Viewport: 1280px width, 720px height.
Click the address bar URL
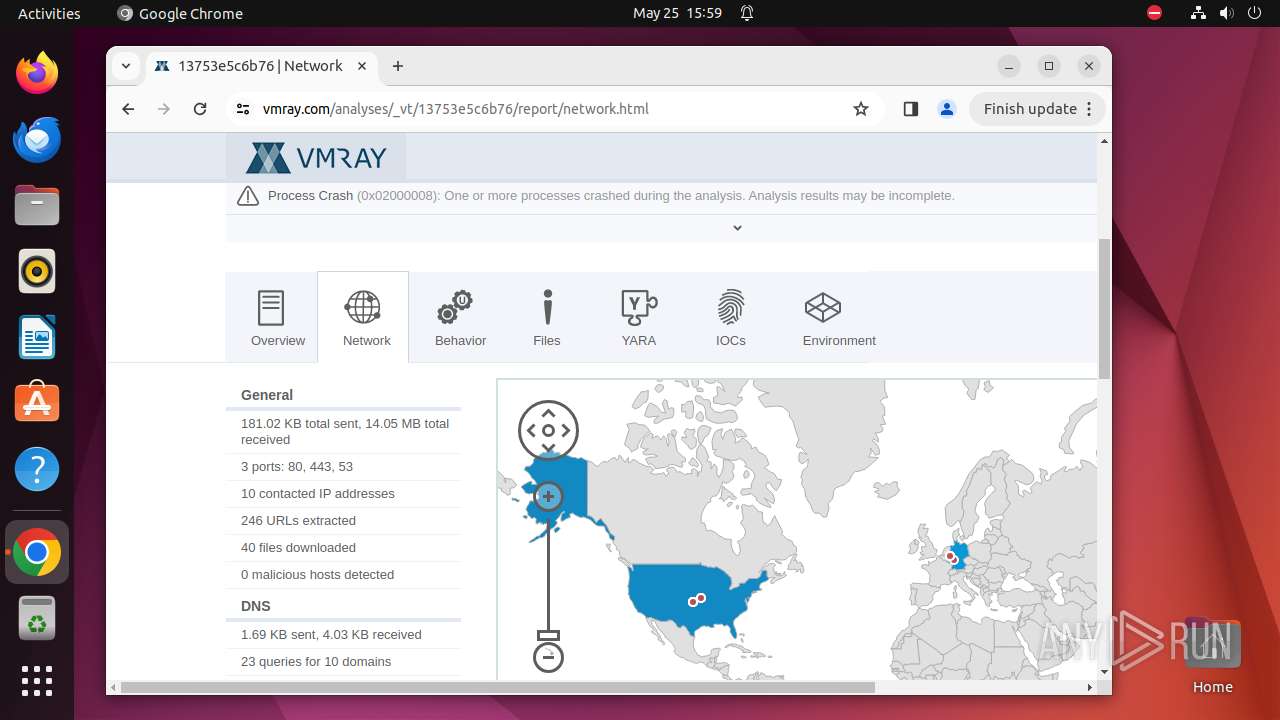(x=455, y=109)
